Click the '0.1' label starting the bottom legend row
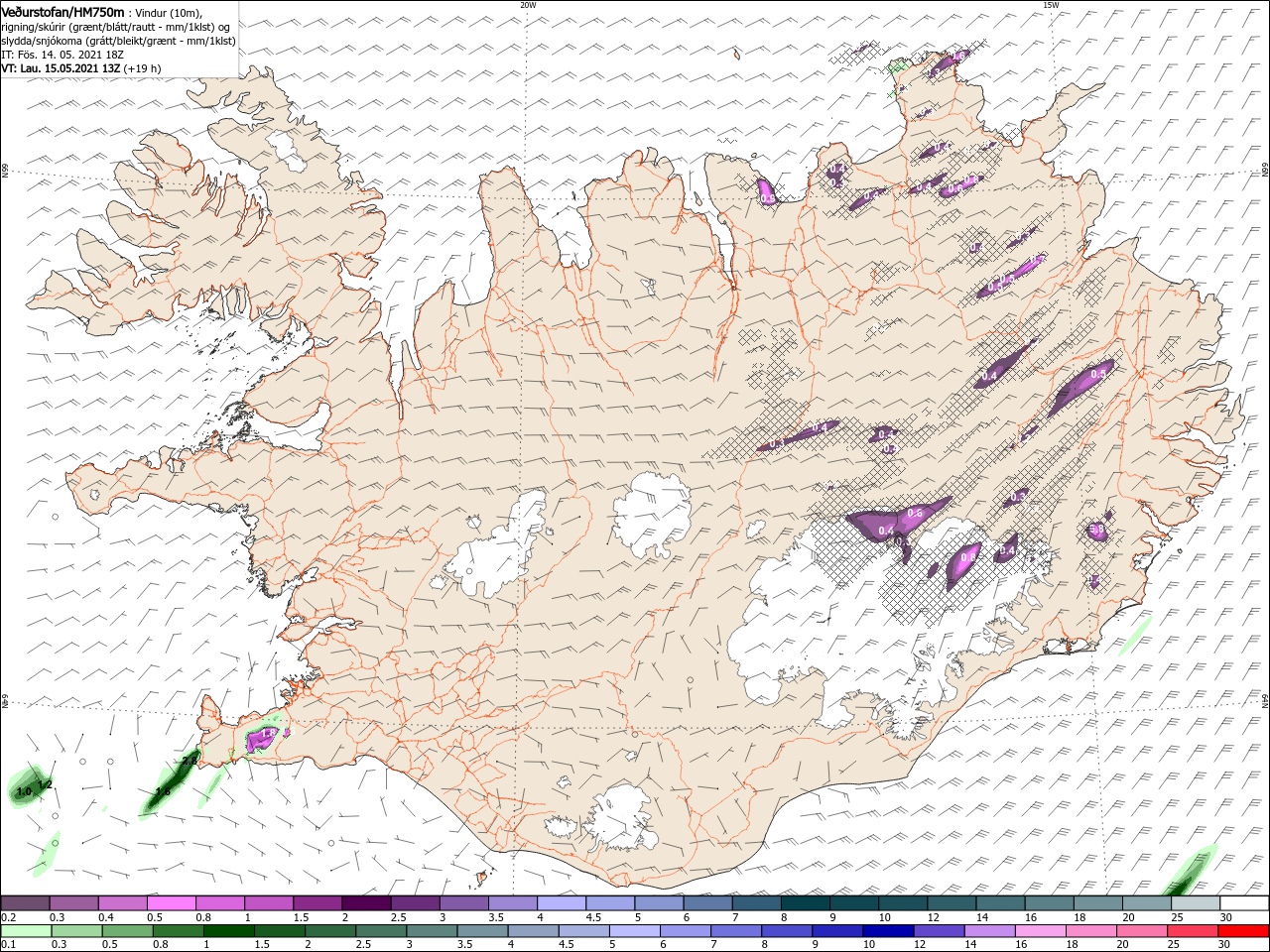 coord(8,946)
